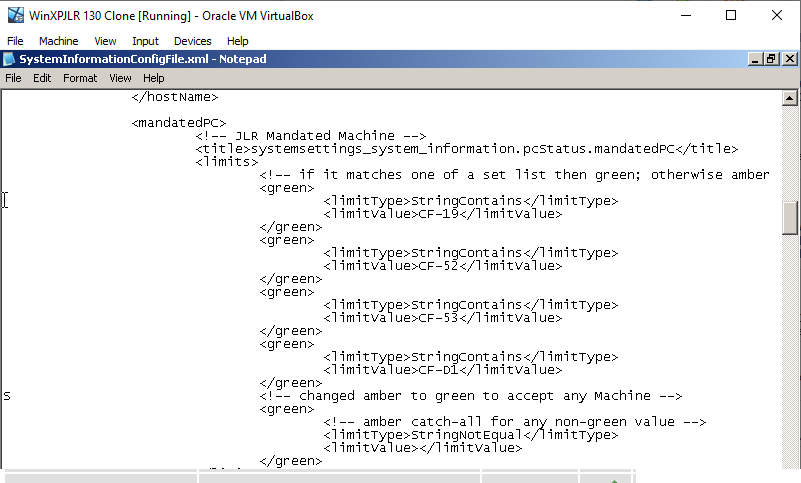Open Notepad's File menu

click(14, 78)
